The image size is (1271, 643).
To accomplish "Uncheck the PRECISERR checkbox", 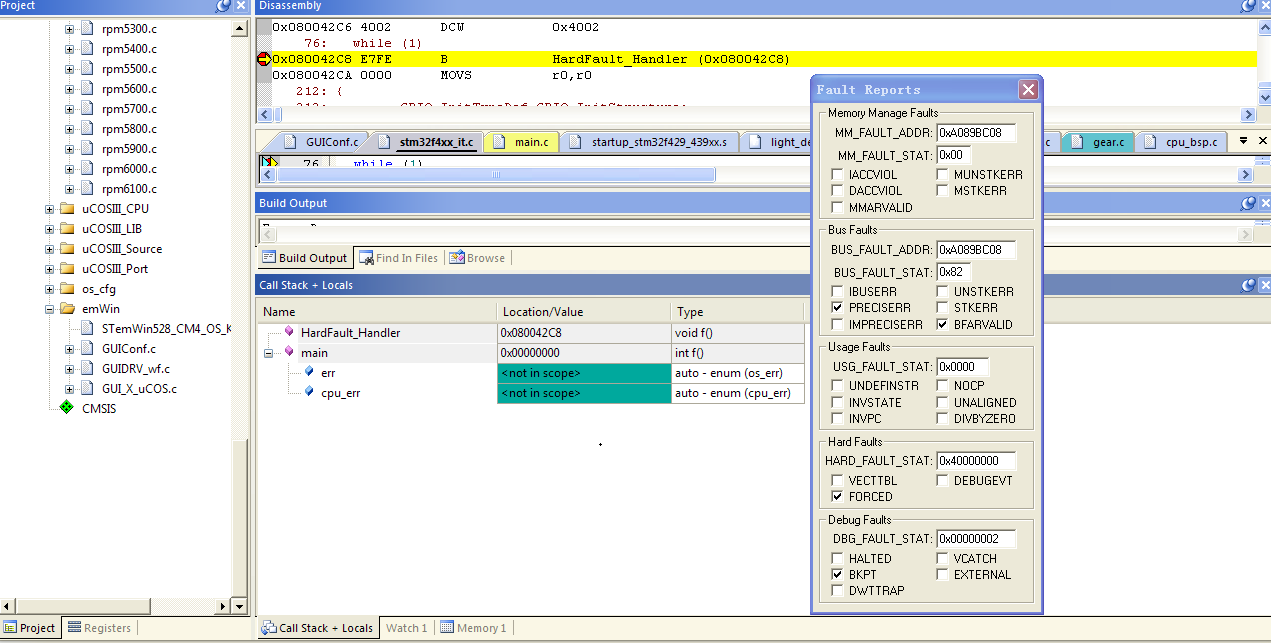I will (x=838, y=308).
